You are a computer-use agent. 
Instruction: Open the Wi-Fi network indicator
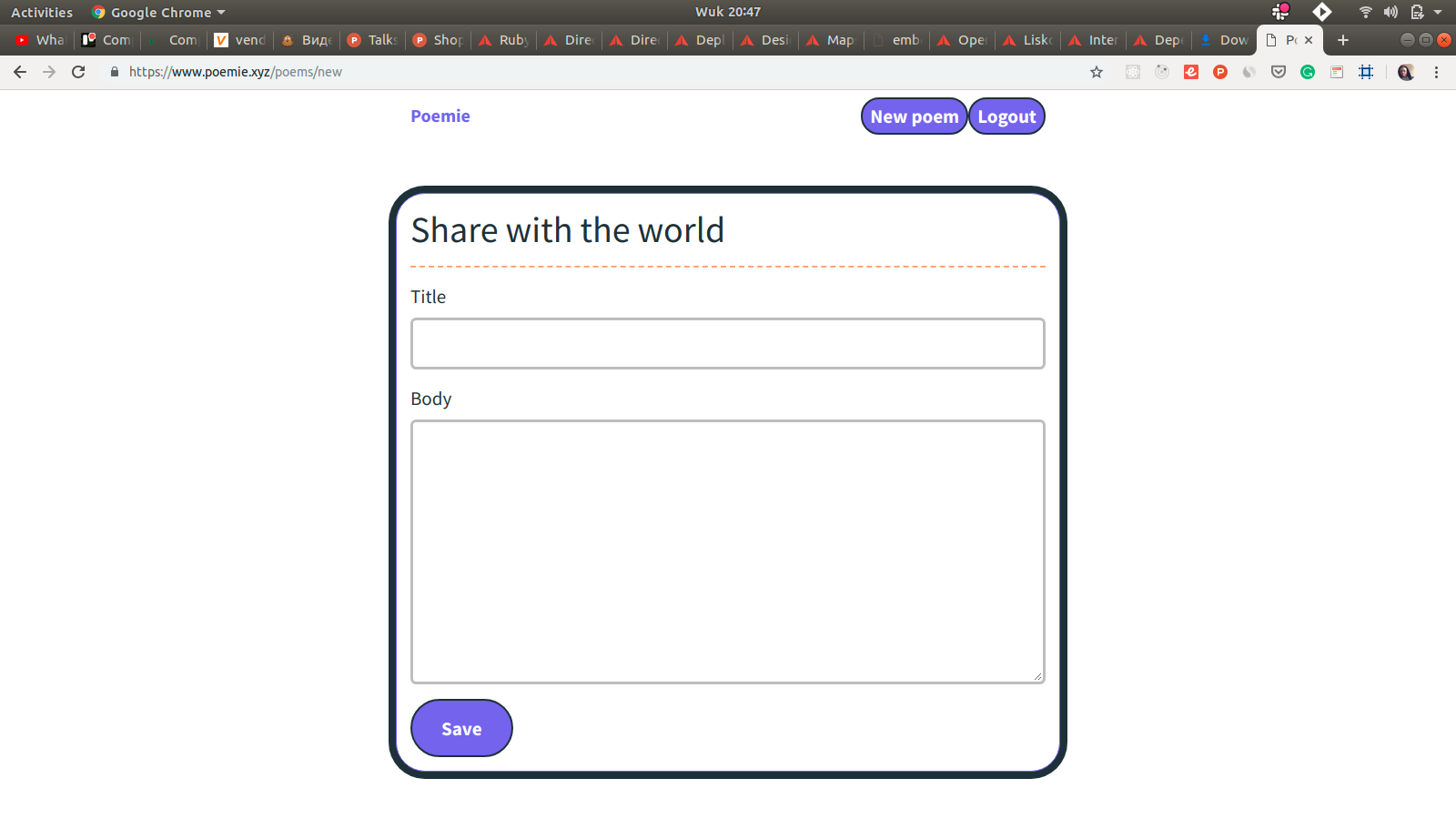click(1365, 12)
